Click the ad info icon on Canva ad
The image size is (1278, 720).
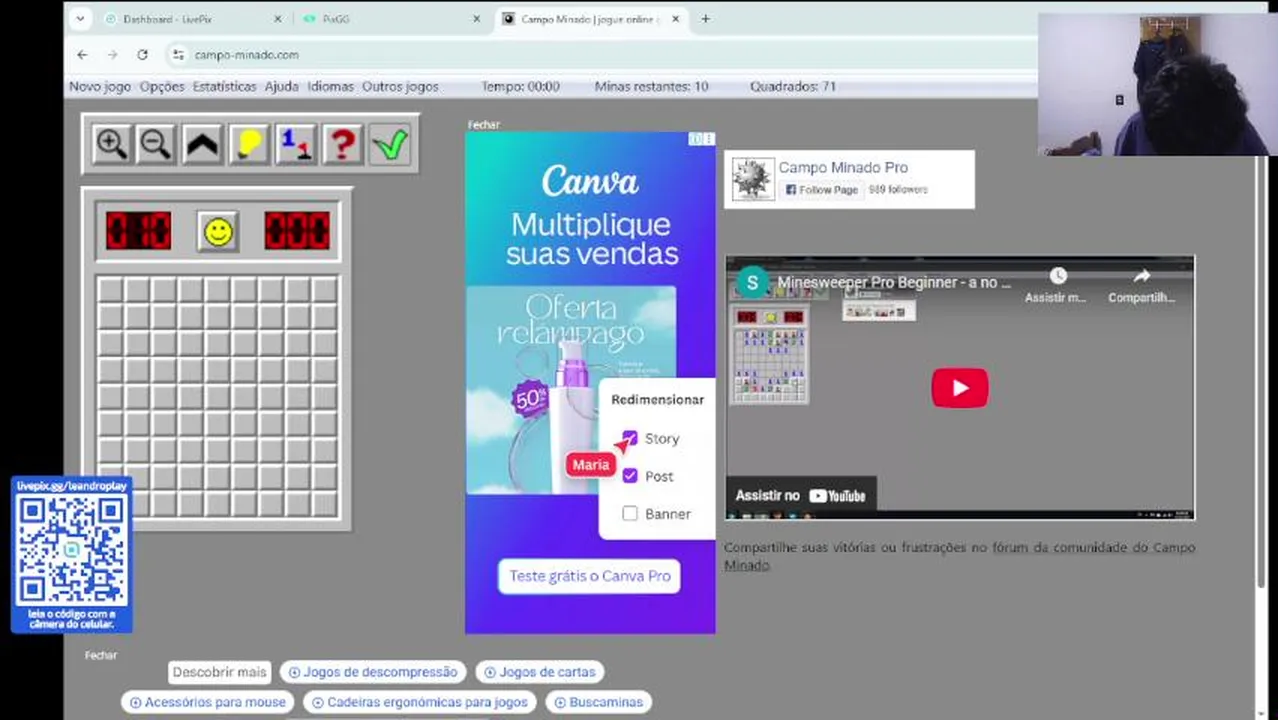[696, 139]
